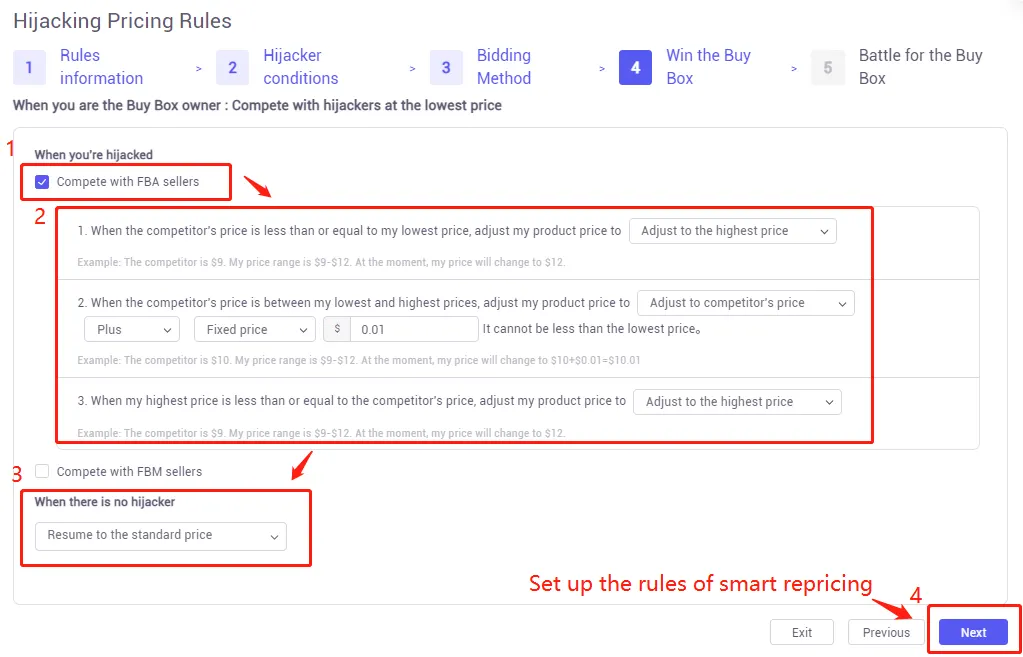Expand the Resume to the standard price dropdown

[160, 536]
